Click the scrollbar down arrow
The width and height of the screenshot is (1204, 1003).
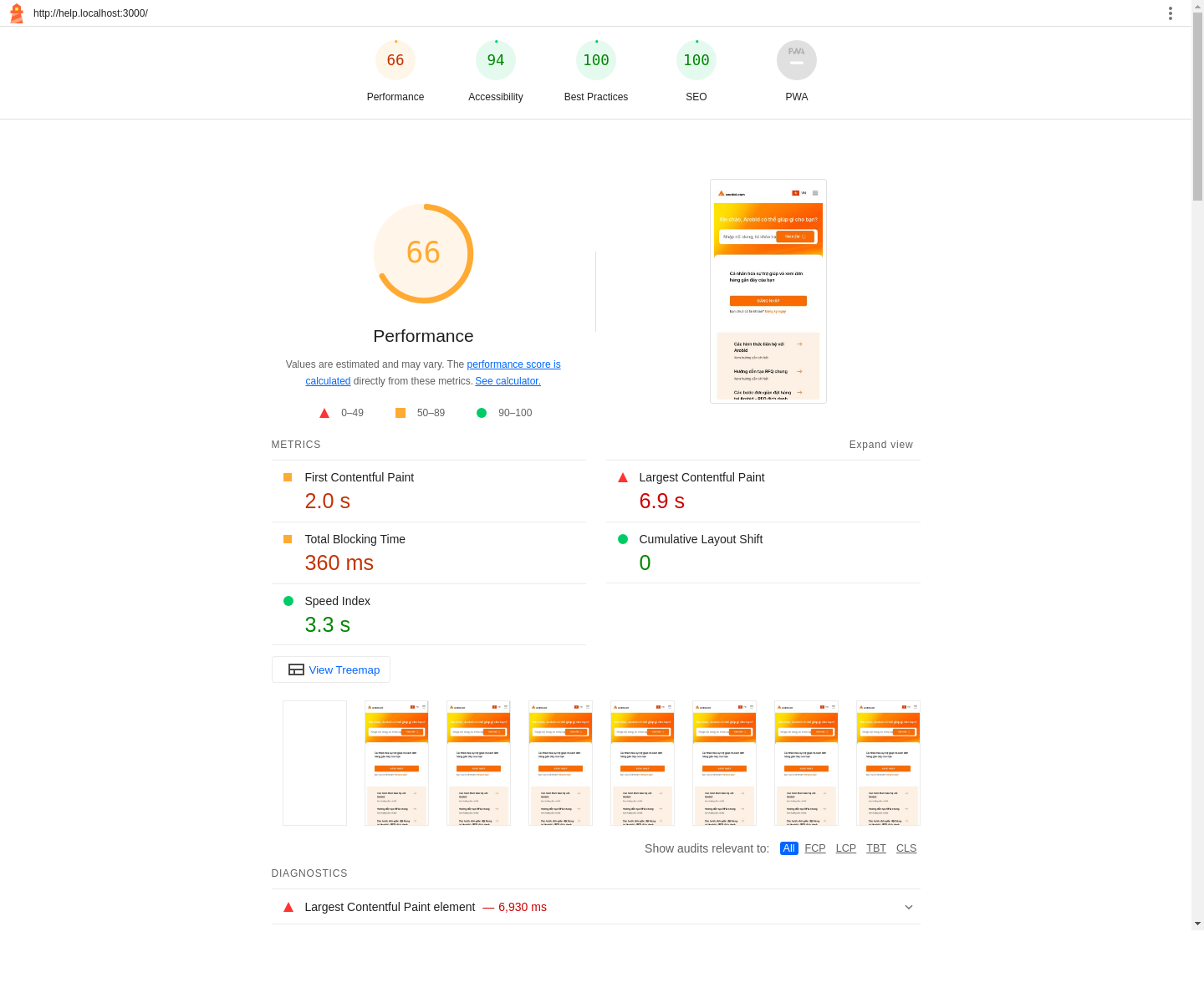(x=1197, y=924)
